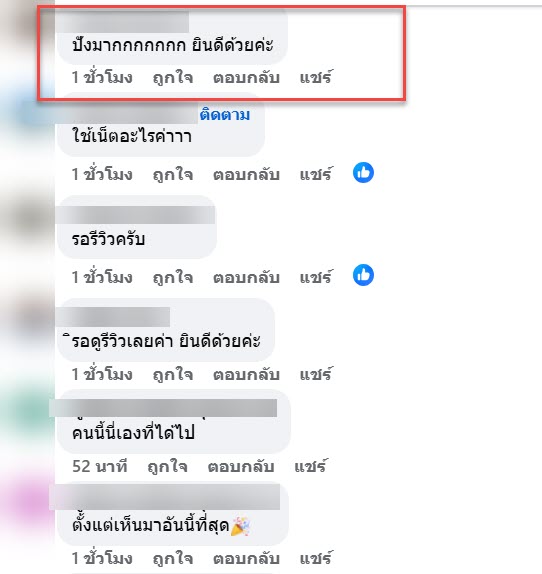Reply to the 'รอรีวิวครับ' comment
The width and height of the screenshot is (542, 574).
[x=246, y=277]
